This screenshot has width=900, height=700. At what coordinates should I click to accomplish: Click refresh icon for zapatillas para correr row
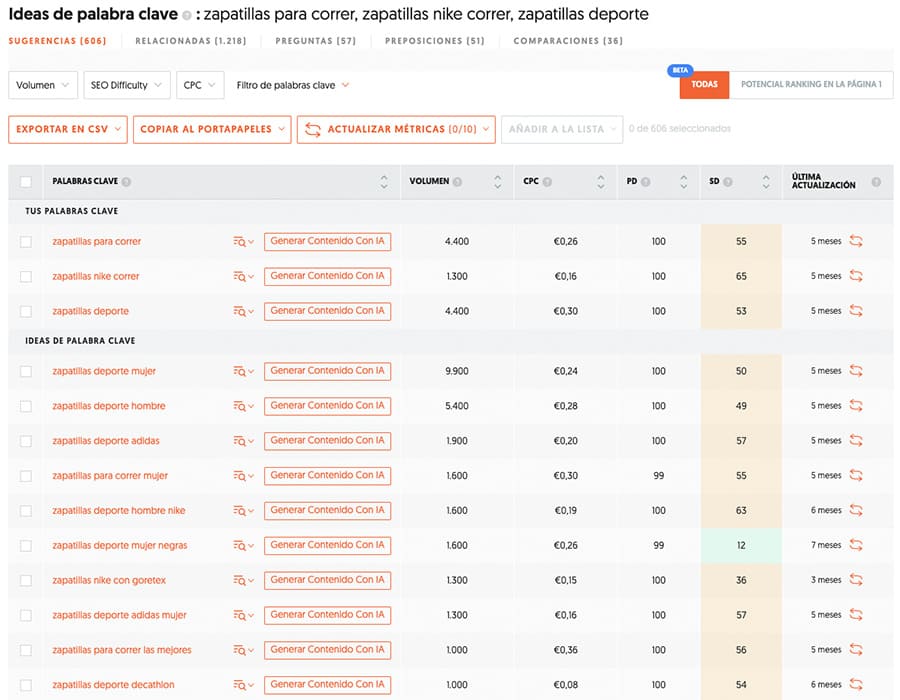tap(856, 241)
